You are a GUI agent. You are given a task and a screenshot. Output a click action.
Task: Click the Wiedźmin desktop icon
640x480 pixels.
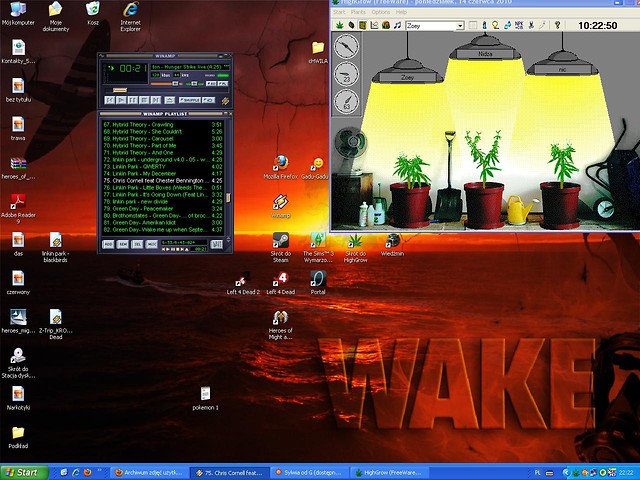[x=392, y=245]
